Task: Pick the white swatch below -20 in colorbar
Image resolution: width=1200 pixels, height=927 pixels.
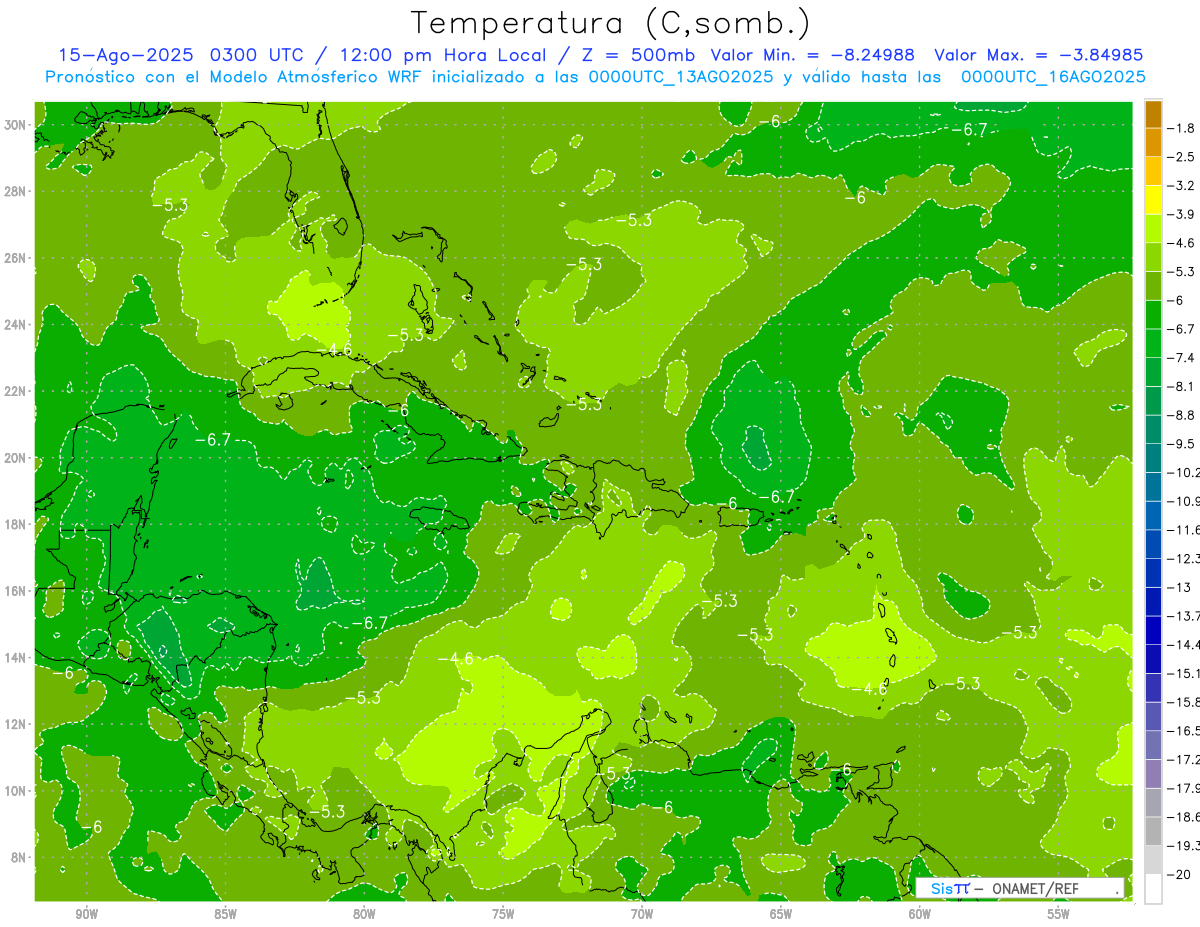Action: point(1153,888)
